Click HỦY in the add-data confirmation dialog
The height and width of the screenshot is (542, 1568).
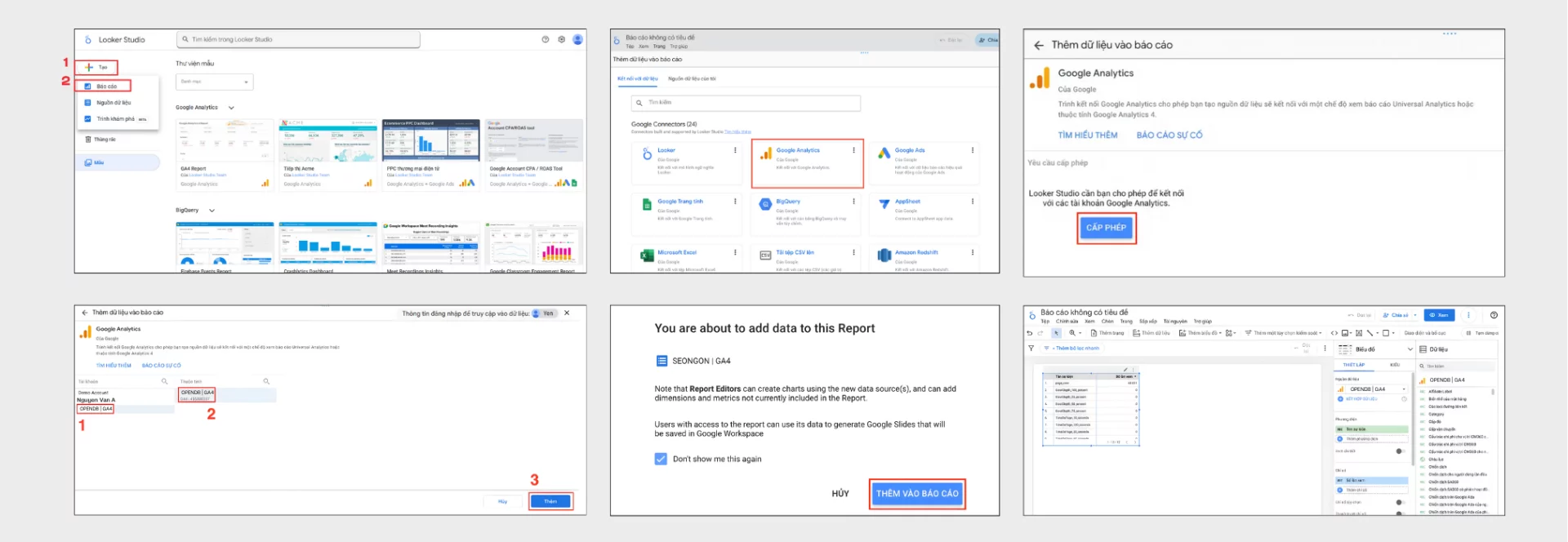[x=840, y=494]
